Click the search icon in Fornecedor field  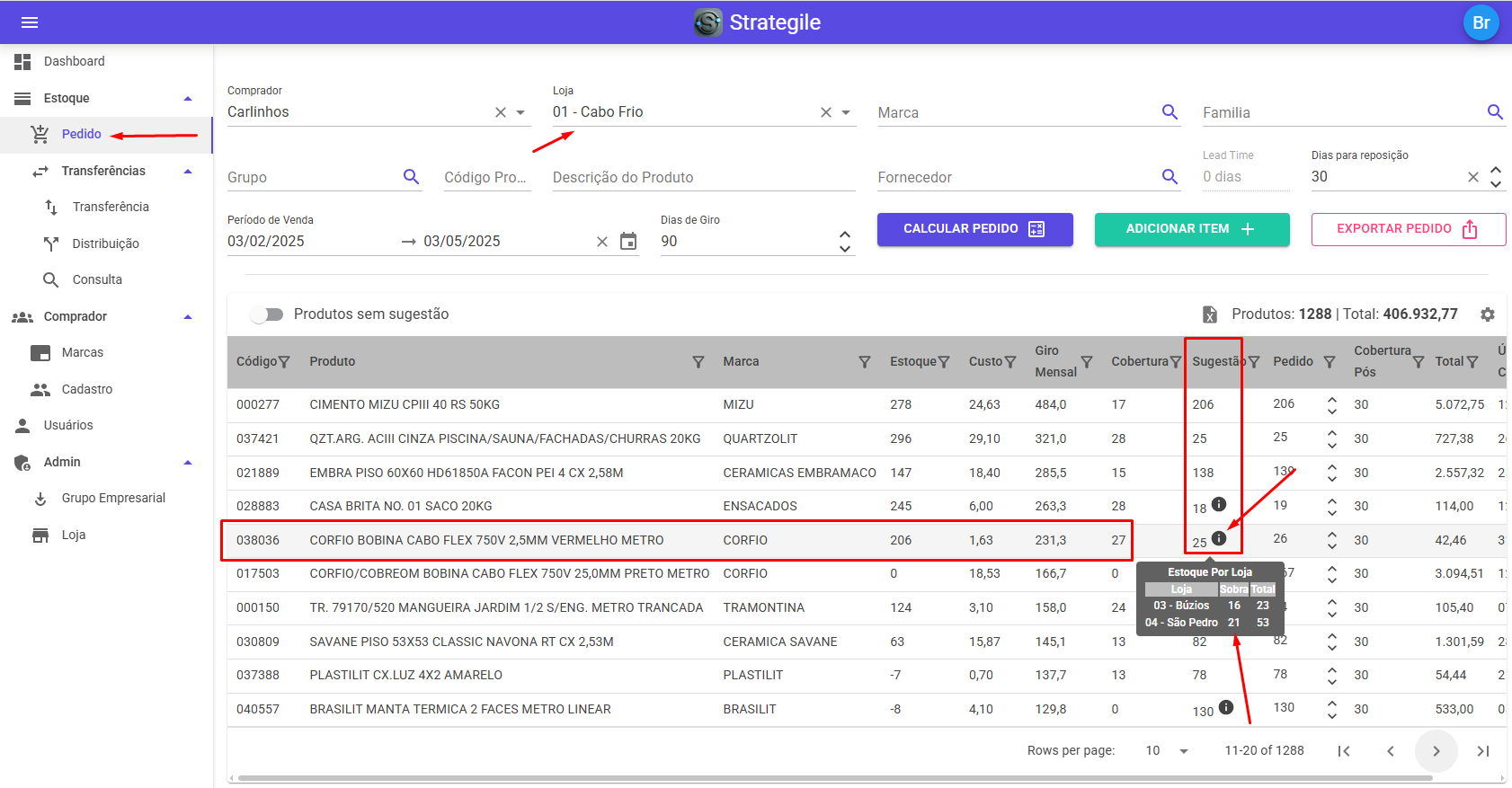pos(1170,177)
